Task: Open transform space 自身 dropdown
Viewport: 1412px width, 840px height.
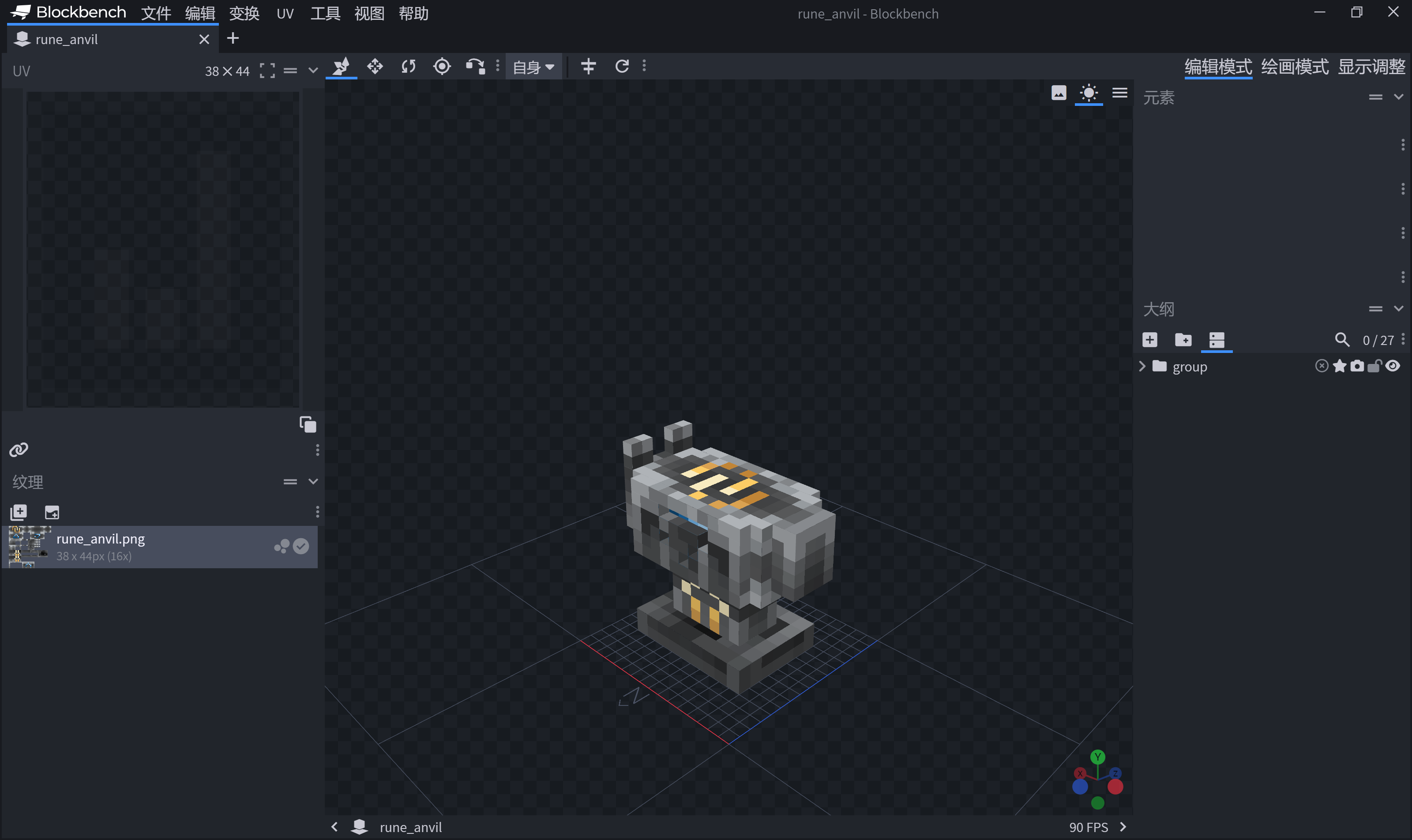Action: [533, 67]
